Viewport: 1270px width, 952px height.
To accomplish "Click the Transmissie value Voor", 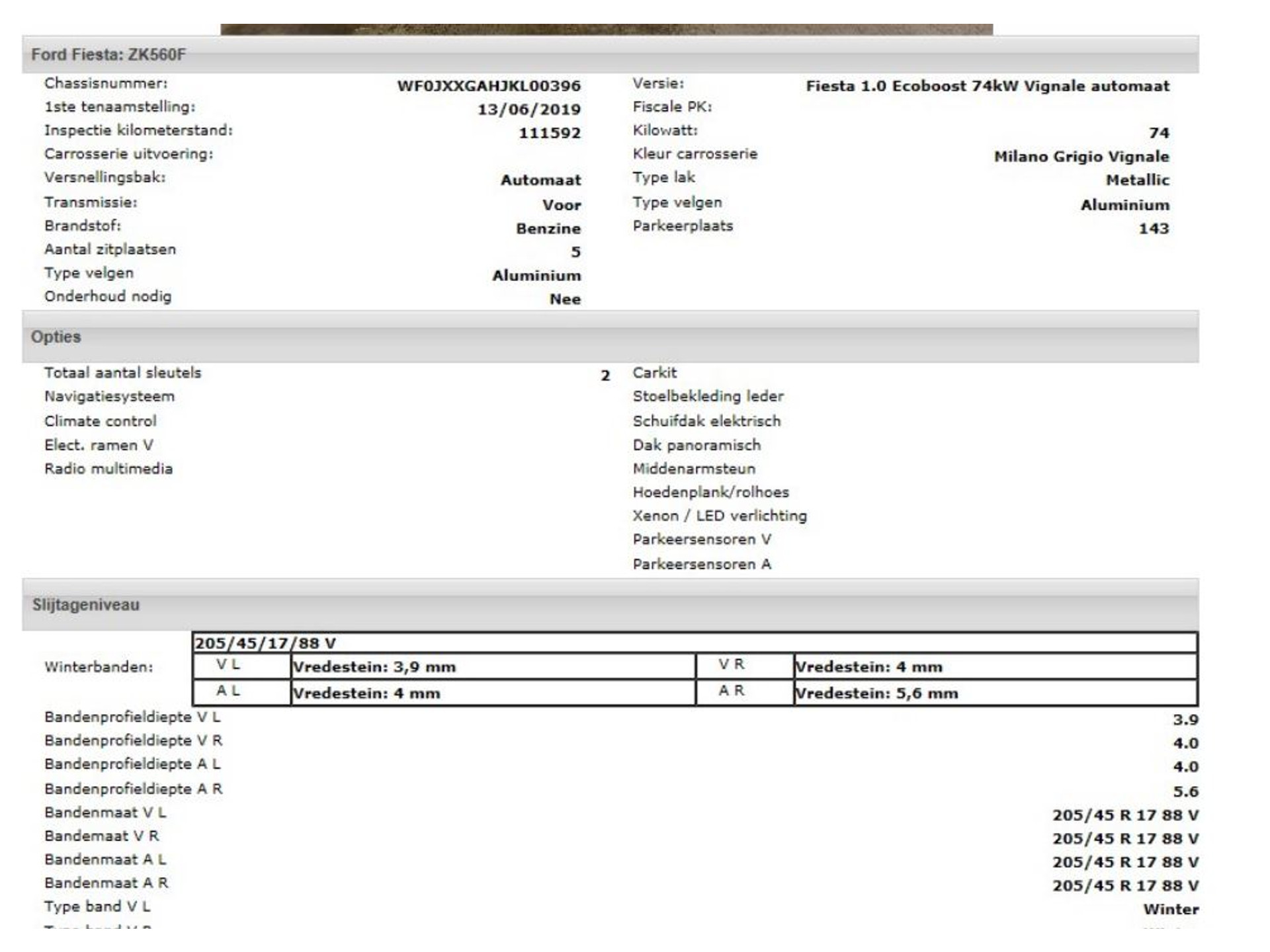I will [562, 205].
